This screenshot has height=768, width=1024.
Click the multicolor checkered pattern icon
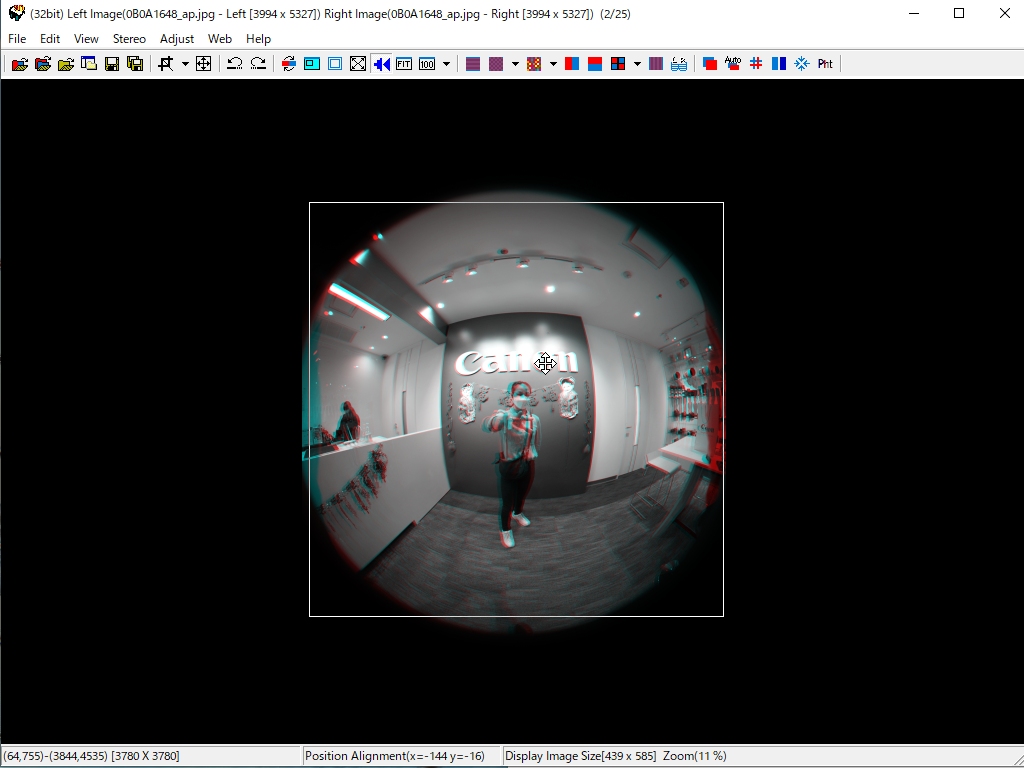pos(534,63)
